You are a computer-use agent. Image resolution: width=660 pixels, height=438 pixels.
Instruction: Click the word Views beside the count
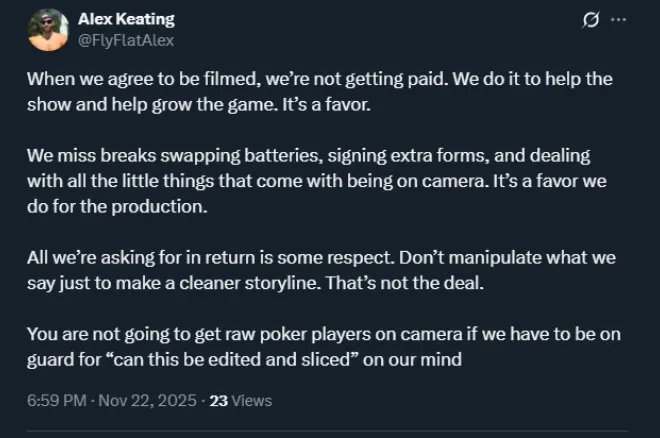252,400
